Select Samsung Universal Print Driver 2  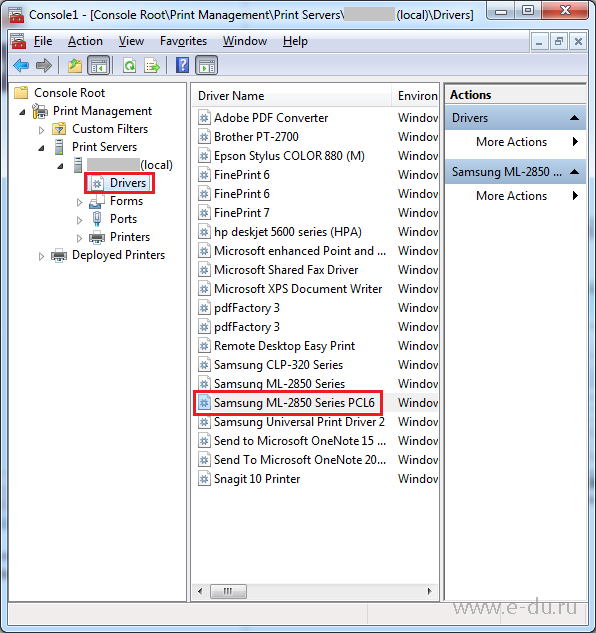299,422
